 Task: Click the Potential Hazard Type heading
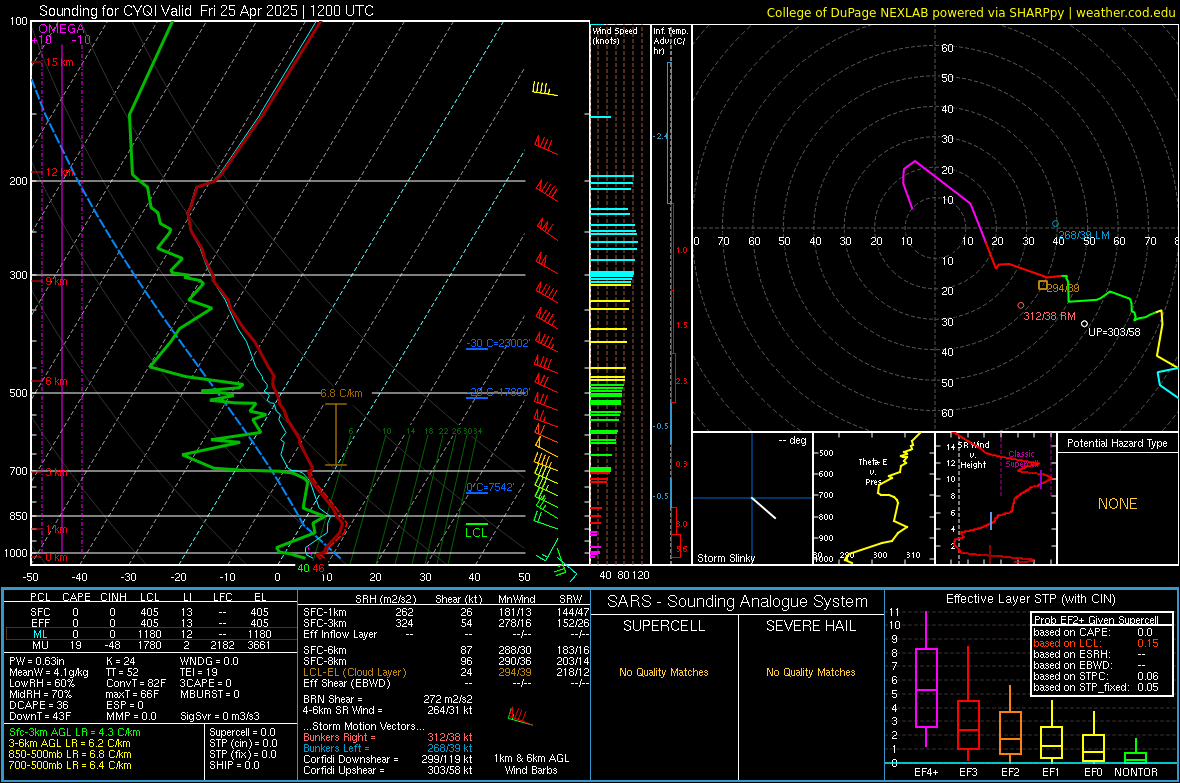[x=1117, y=443]
